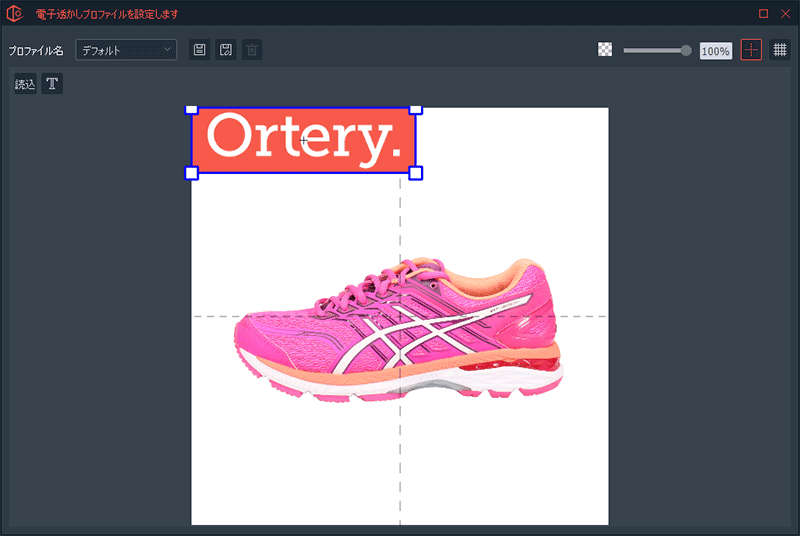The height and width of the screenshot is (536, 800).
Task: Click the save profile as icon
Action: coord(226,50)
